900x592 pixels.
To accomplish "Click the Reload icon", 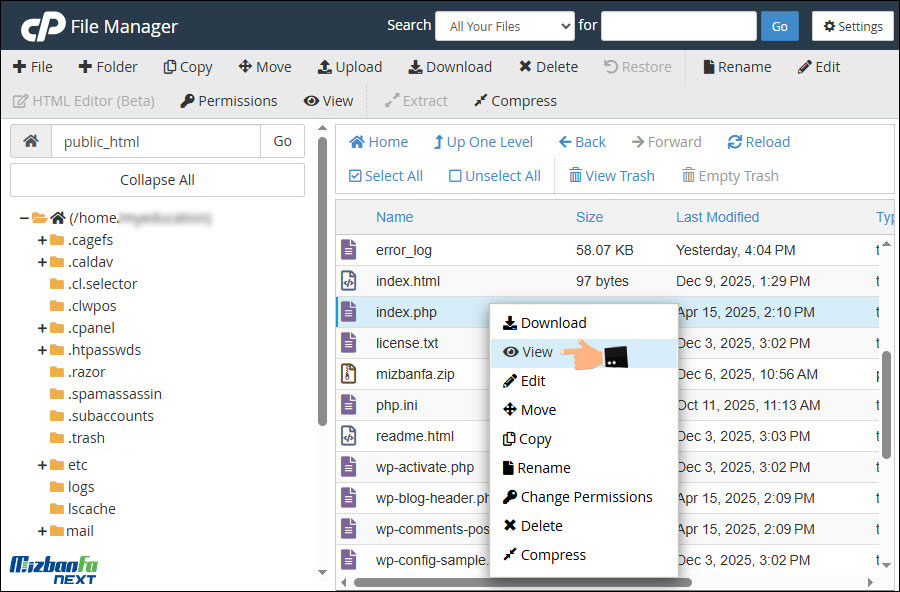I will pyautogui.click(x=735, y=142).
